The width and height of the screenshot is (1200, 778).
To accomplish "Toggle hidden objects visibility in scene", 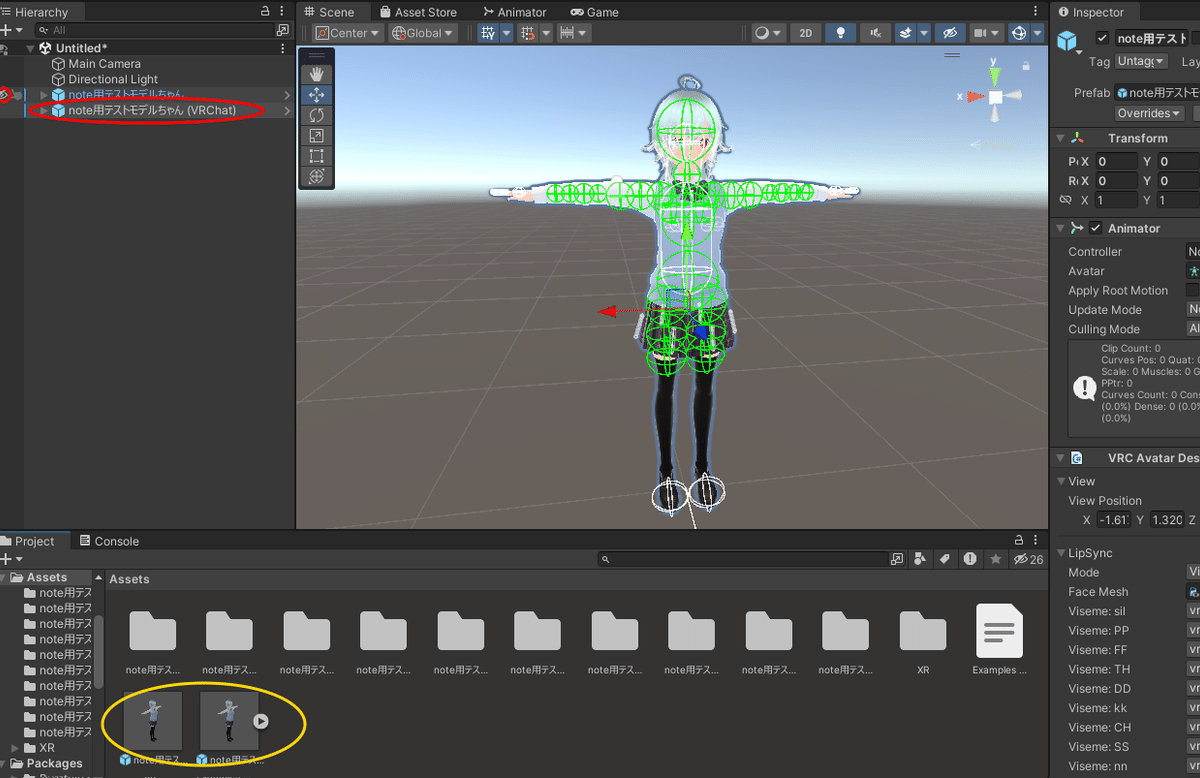I will click(x=951, y=33).
